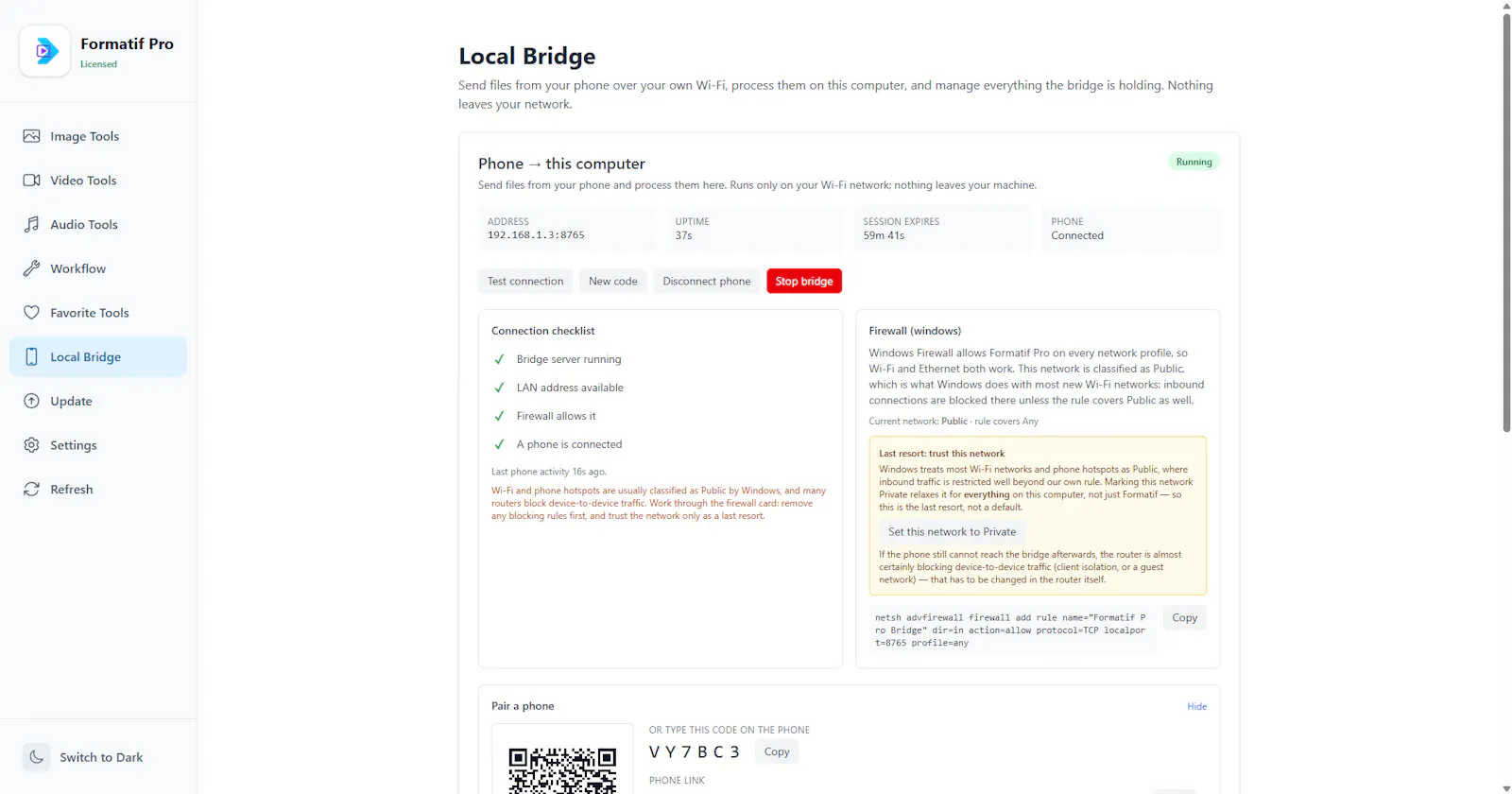
Task: Click the Workflow wrench icon
Action: (x=31, y=268)
